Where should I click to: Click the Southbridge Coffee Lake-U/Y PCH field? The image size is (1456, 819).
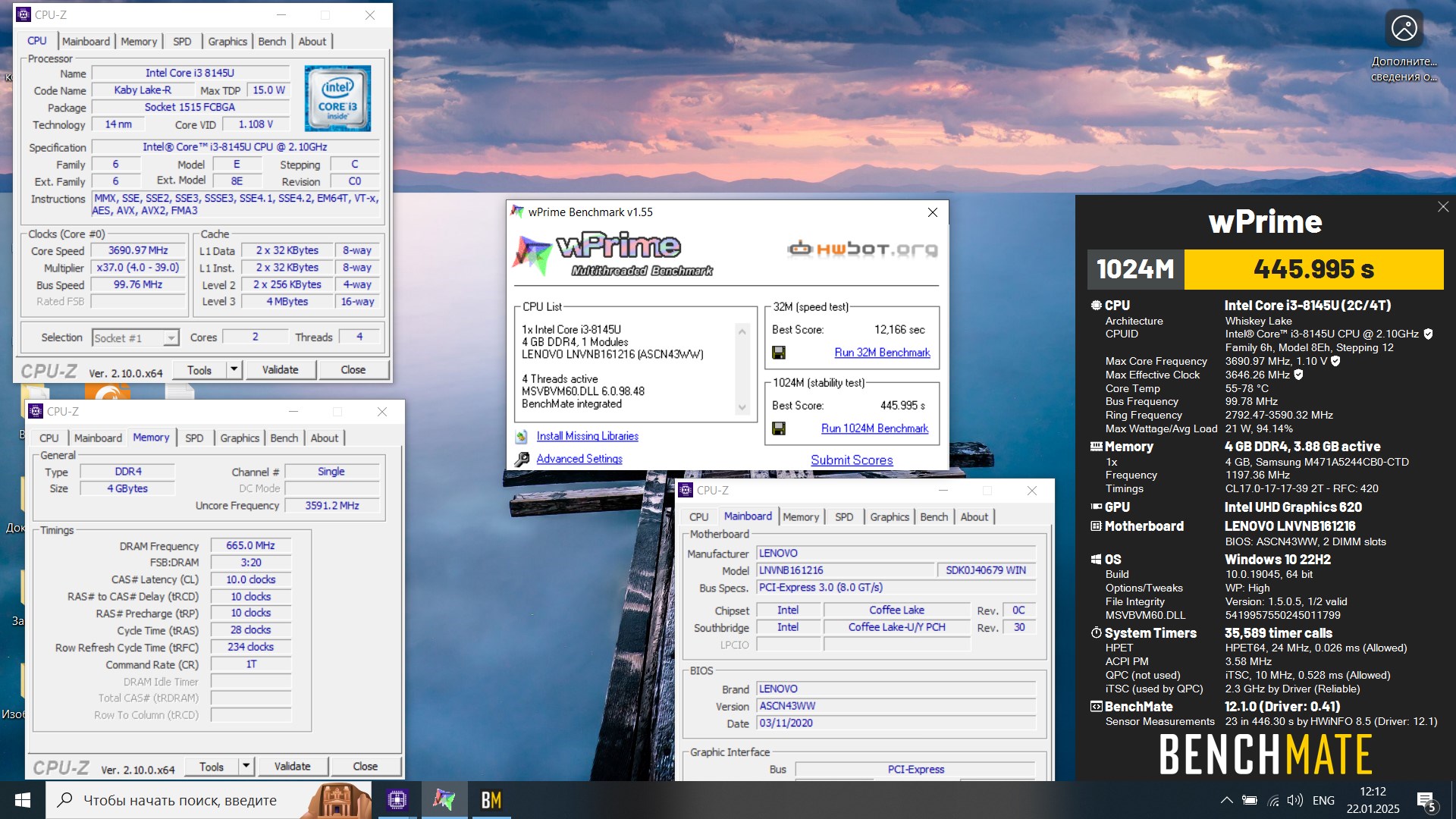click(896, 627)
